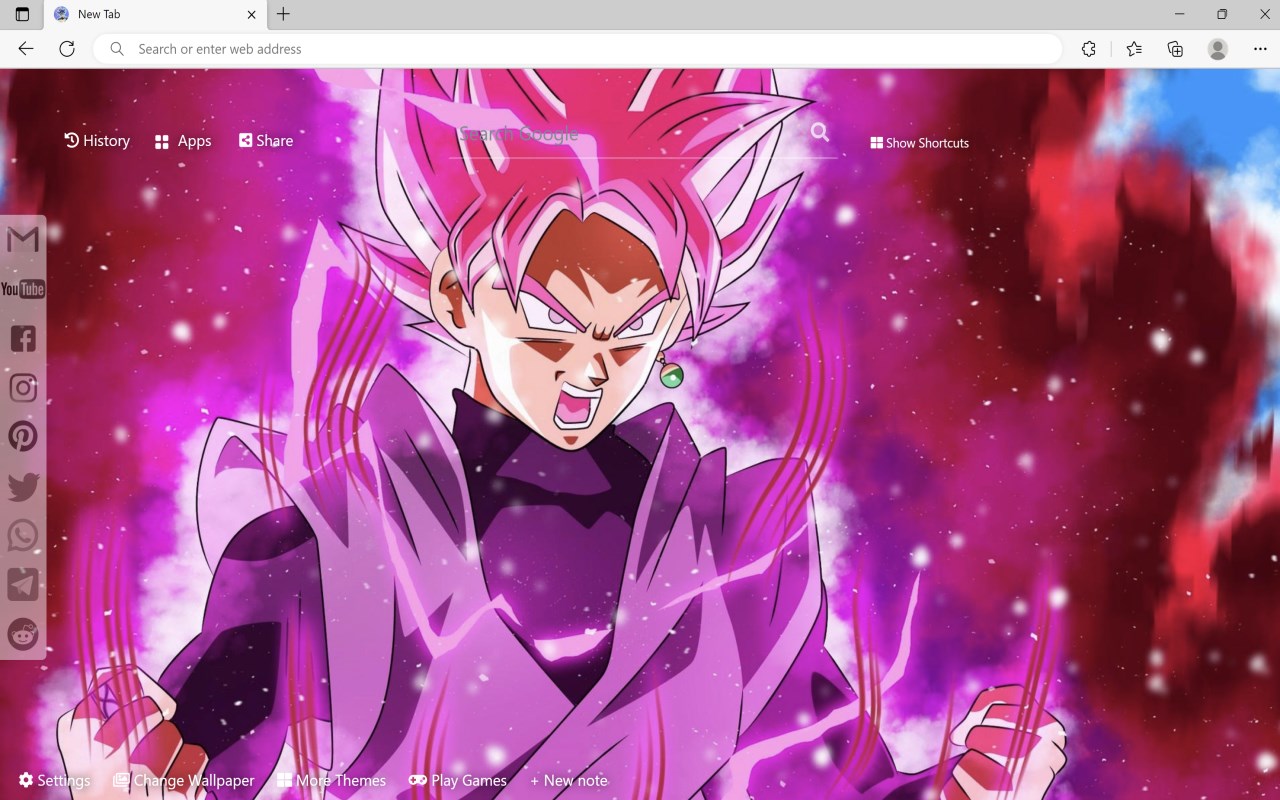The height and width of the screenshot is (800, 1280).
Task: Open the History link
Action: coord(97,141)
